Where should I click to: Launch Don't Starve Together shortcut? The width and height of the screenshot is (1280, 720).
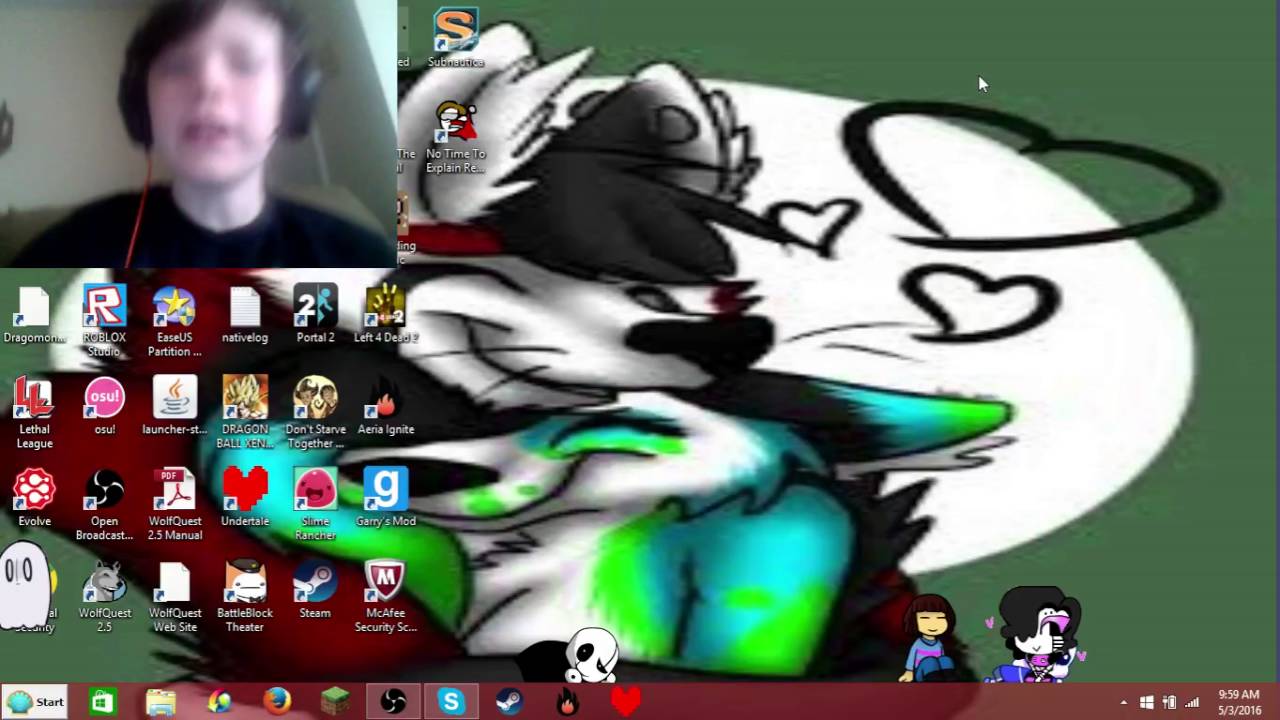(x=315, y=413)
